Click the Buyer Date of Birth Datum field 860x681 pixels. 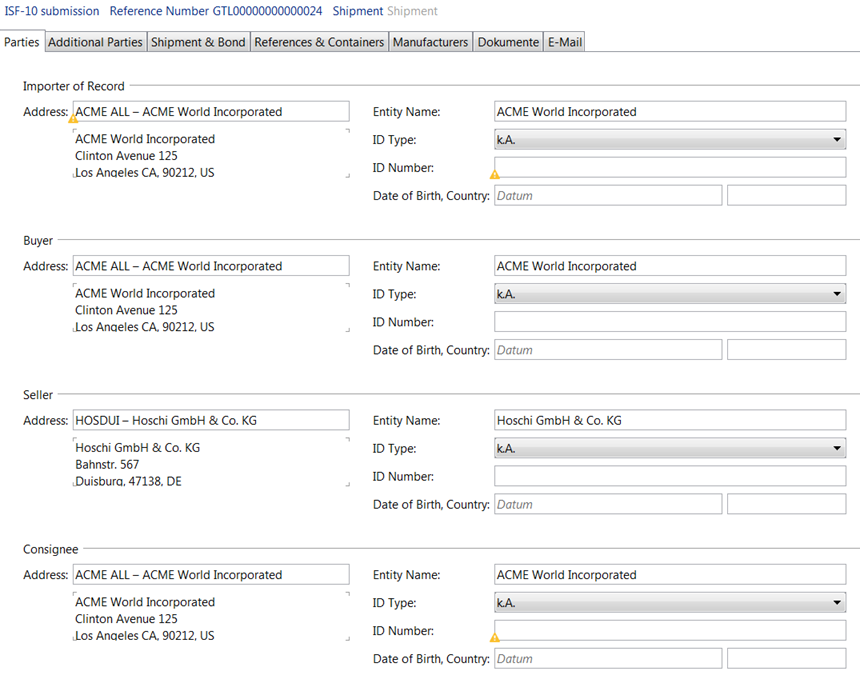(608, 349)
